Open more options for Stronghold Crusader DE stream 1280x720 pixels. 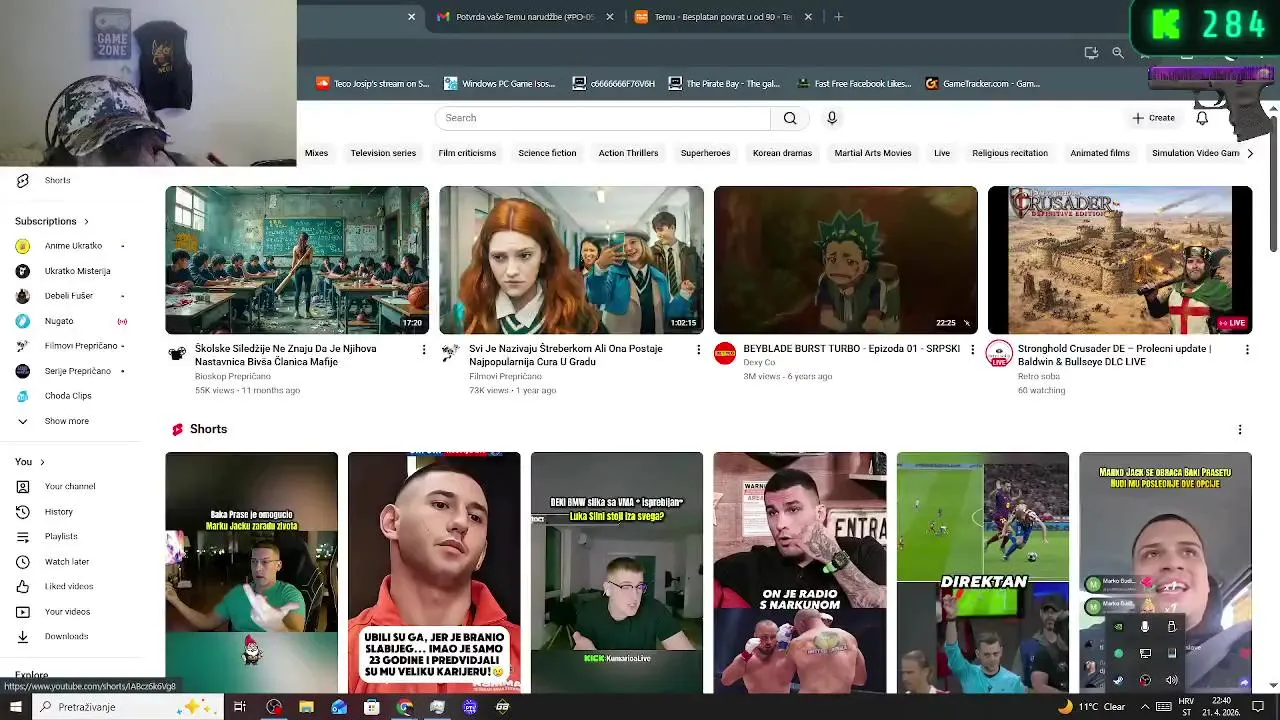click(1247, 349)
